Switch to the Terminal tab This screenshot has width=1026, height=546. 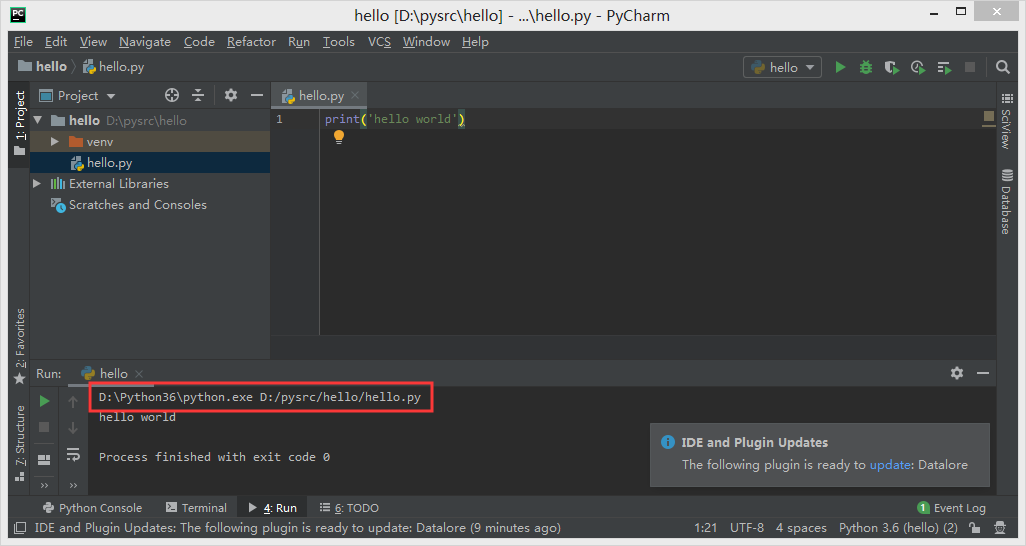(x=196, y=508)
